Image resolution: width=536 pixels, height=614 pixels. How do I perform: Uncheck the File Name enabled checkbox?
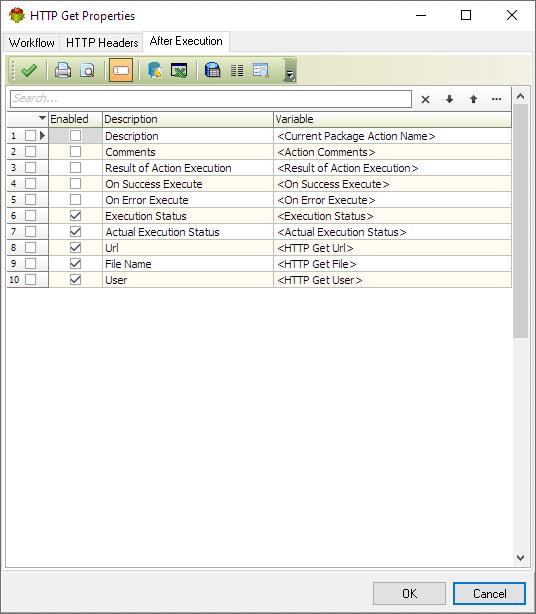tap(75, 264)
